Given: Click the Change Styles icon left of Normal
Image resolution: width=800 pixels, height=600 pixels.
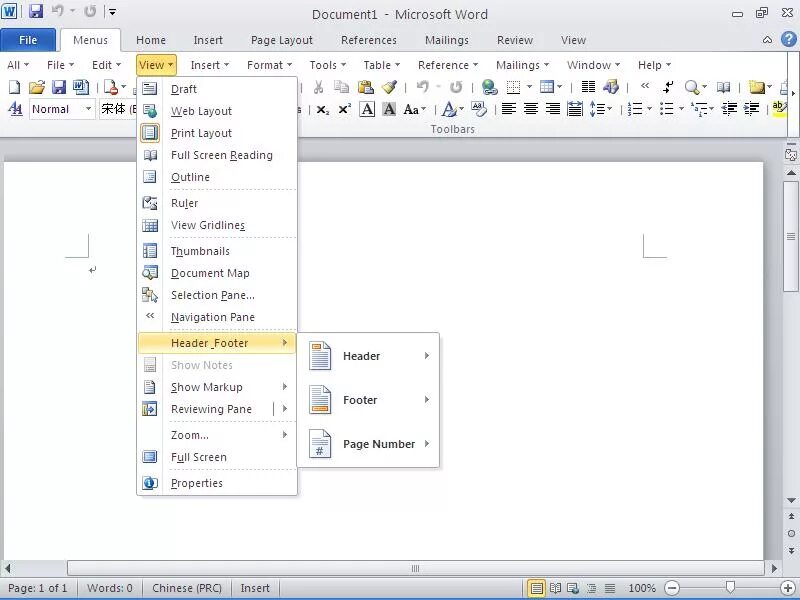Looking at the screenshot, I should point(16,109).
